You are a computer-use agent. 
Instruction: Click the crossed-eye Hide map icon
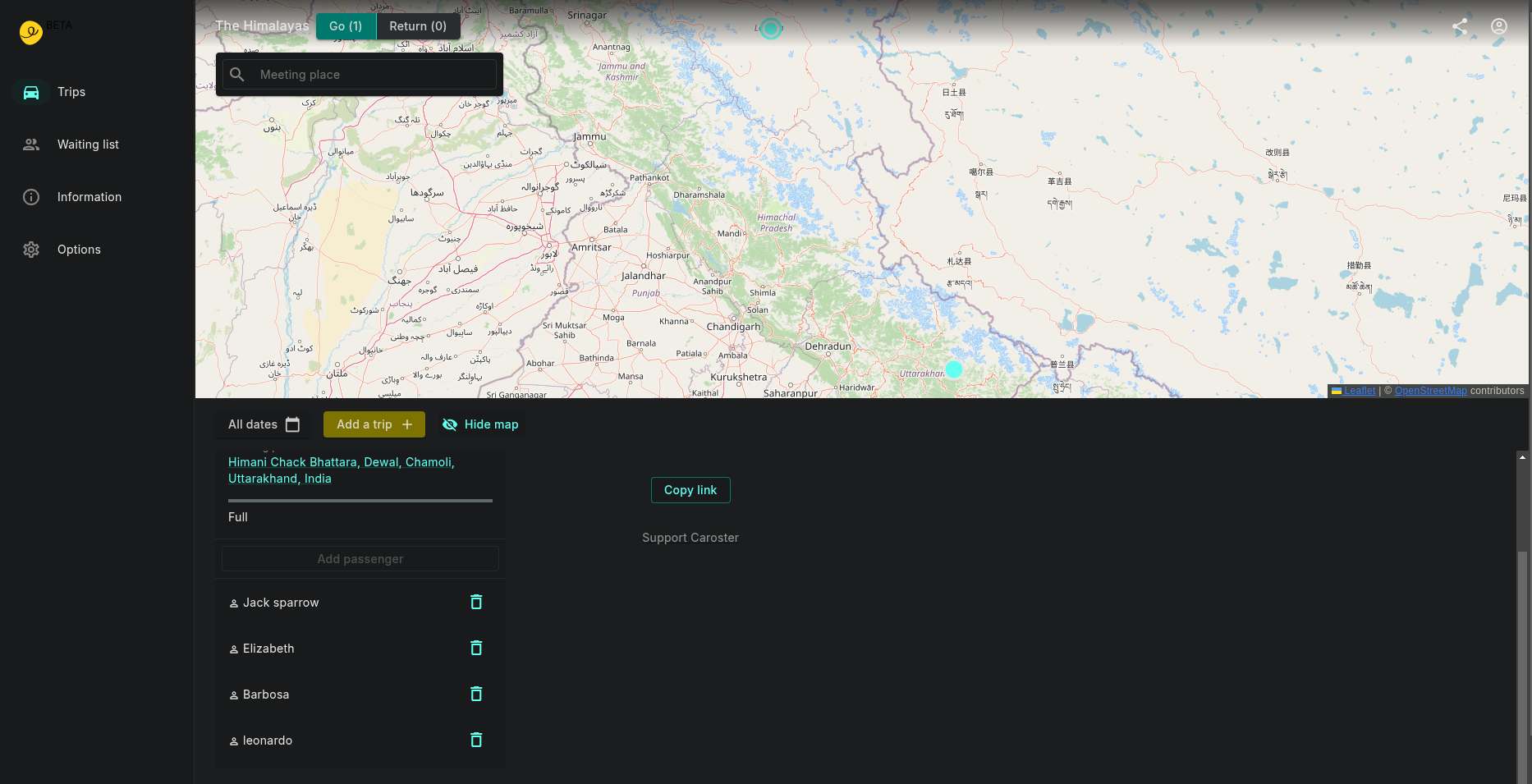click(450, 424)
